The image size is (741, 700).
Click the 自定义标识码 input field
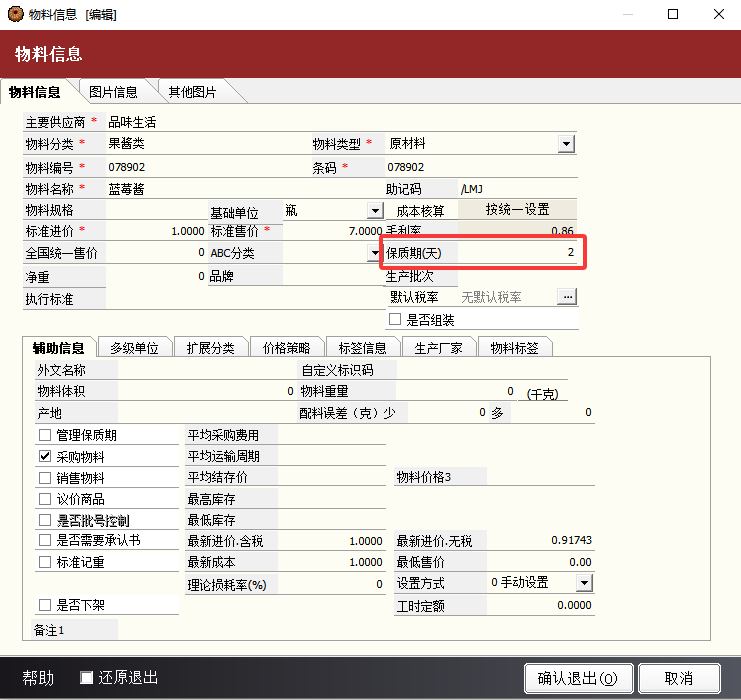pos(482,369)
